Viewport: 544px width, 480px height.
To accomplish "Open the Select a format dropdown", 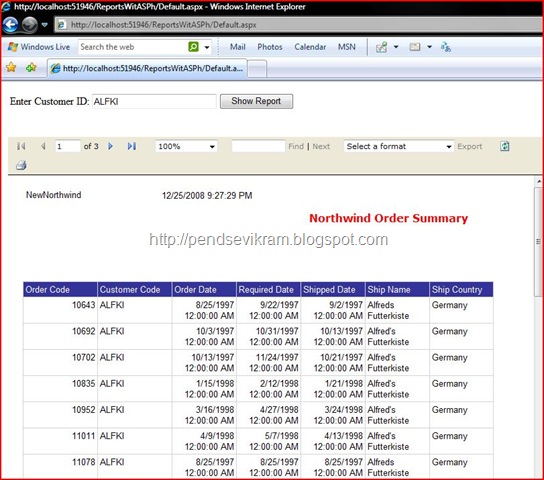I will tap(399, 146).
